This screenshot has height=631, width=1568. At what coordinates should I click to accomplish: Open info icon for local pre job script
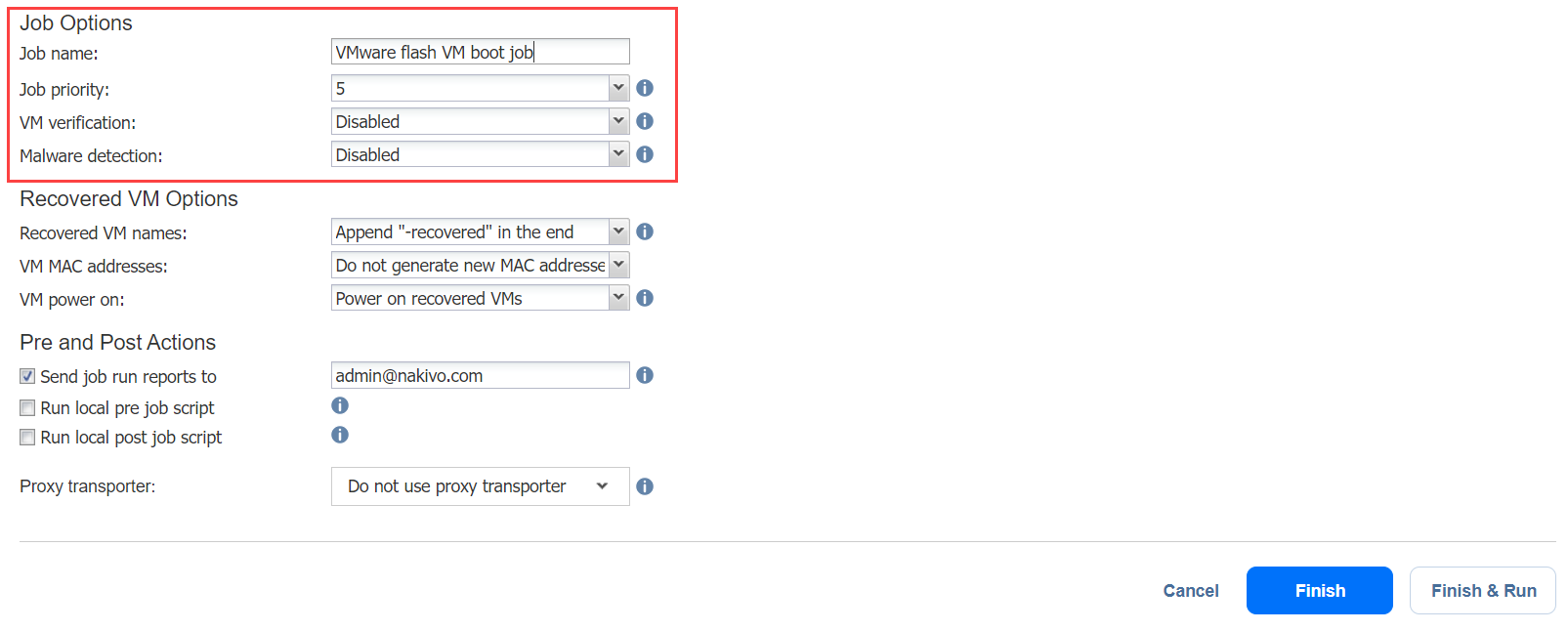tap(340, 405)
